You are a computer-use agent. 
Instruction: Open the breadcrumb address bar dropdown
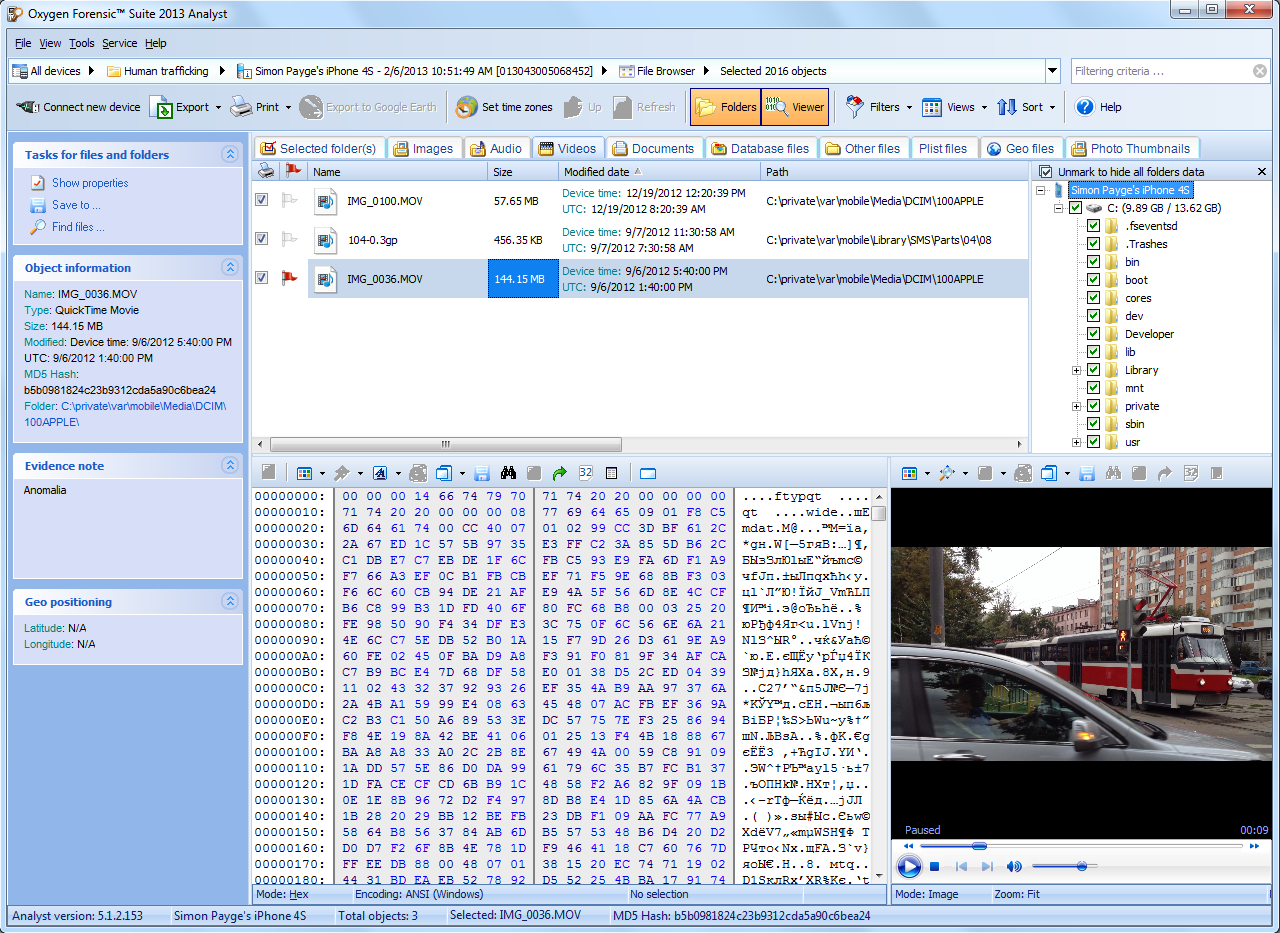coord(1052,71)
